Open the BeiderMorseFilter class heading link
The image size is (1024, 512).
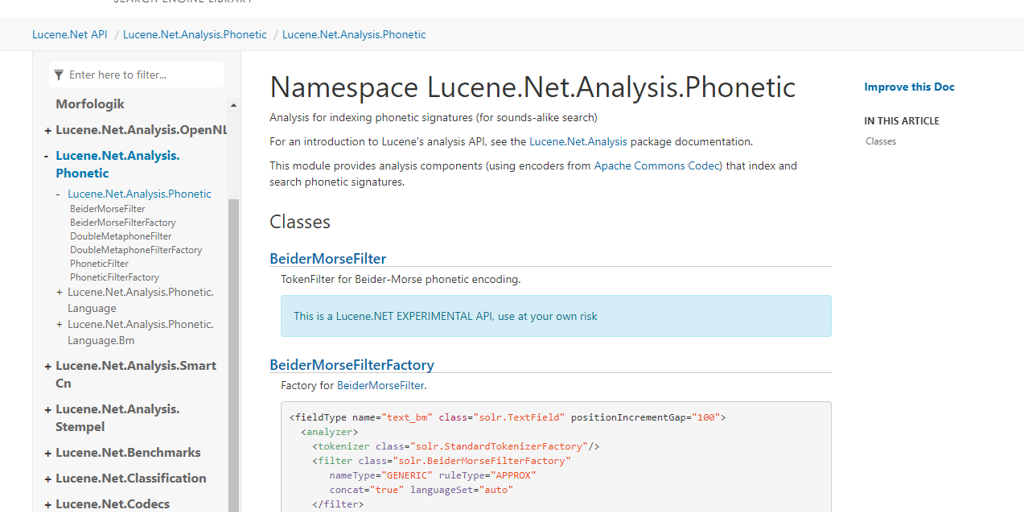tap(327, 259)
